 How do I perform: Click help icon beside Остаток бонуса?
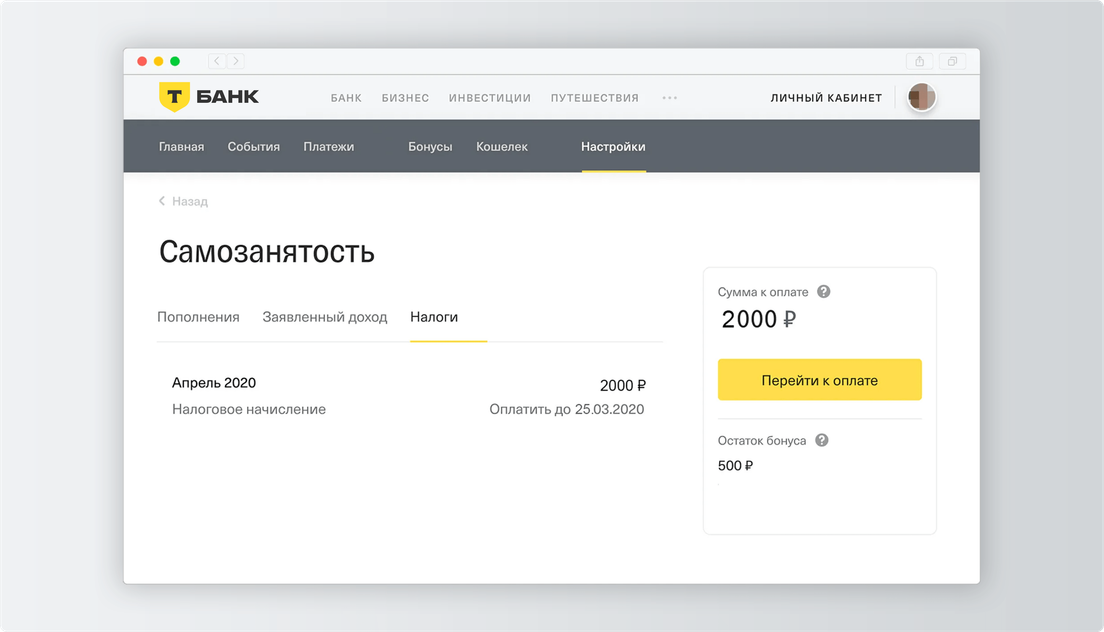coord(822,440)
